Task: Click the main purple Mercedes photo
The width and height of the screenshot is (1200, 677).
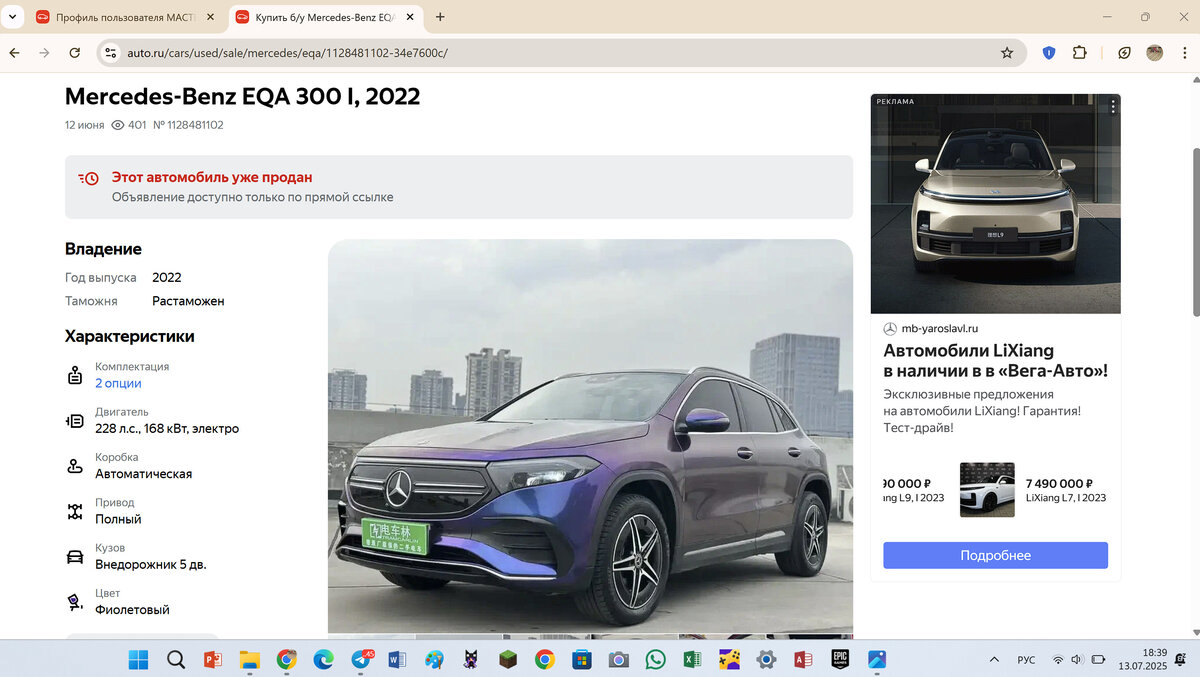Action: click(590, 436)
